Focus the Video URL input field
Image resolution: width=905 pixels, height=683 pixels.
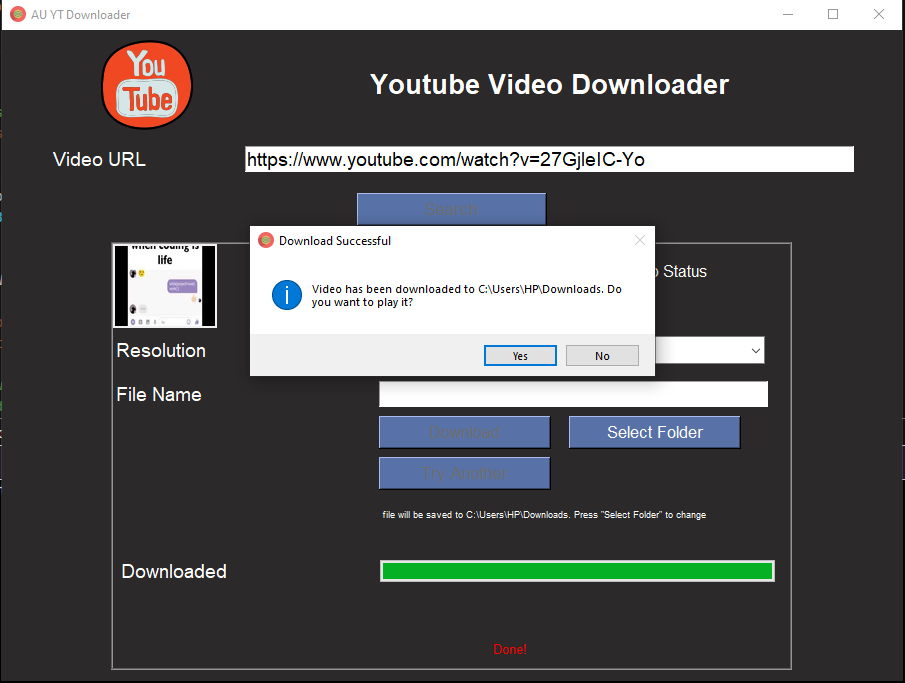click(549, 159)
